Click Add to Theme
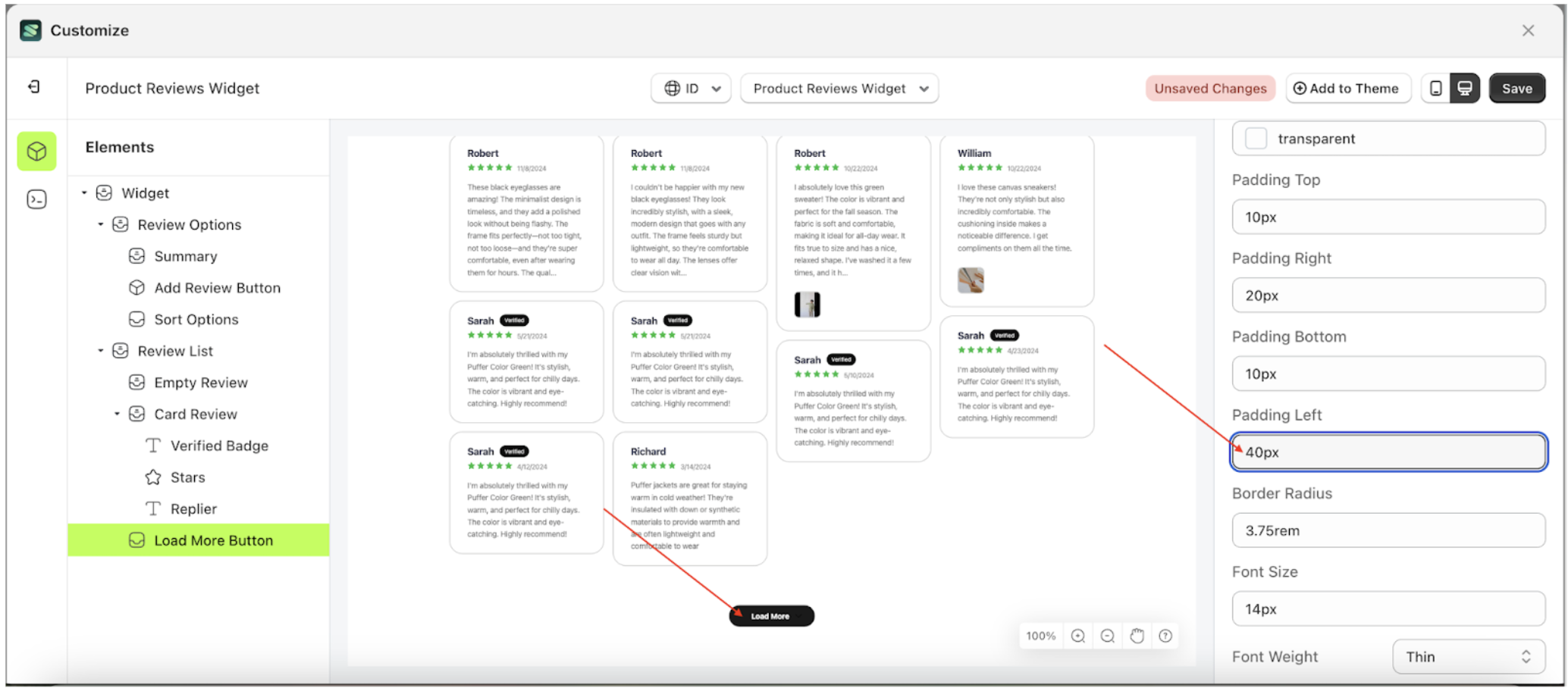This screenshot has height=688, width=1568. (1348, 88)
